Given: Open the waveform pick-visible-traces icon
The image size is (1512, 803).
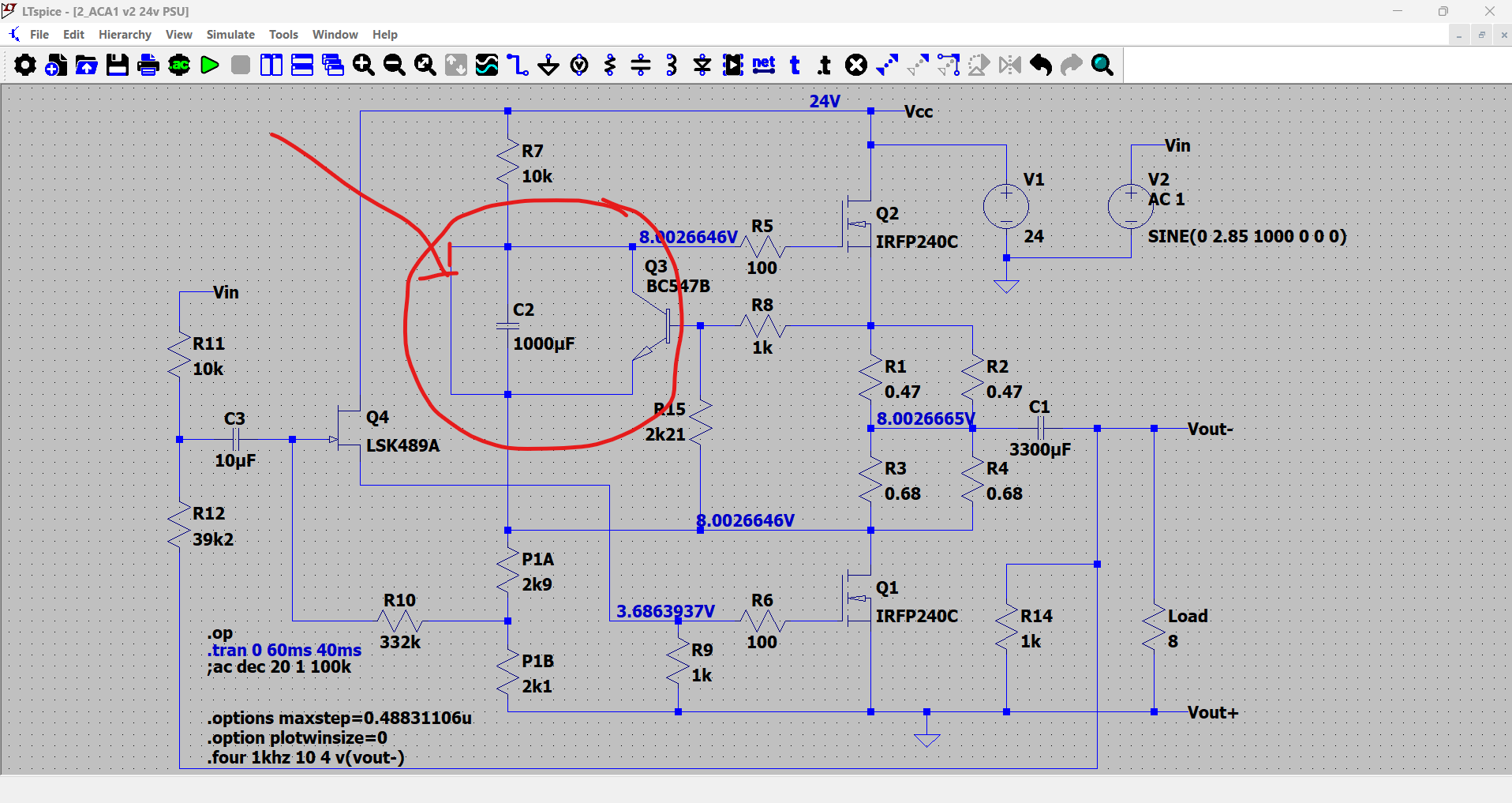Looking at the screenshot, I should click(487, 65).
